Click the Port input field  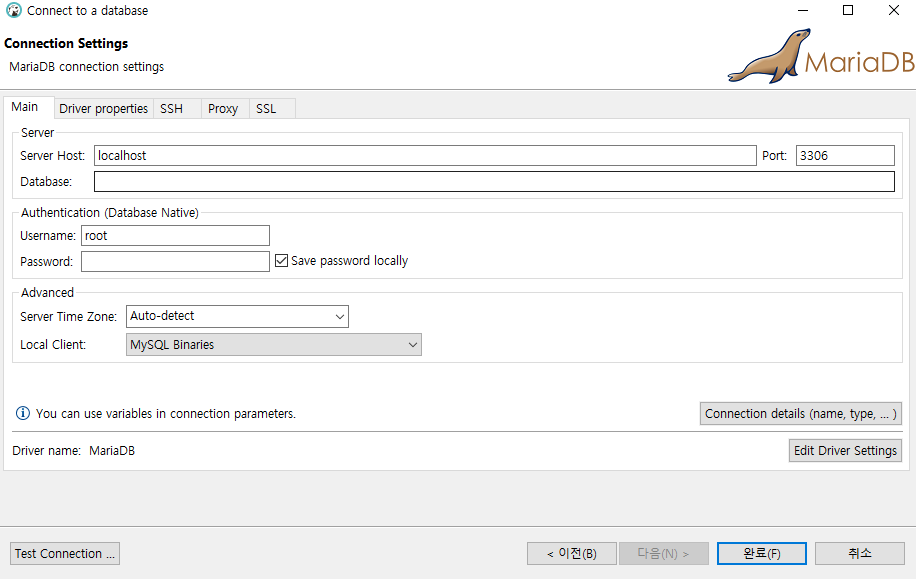click(845, 155)
